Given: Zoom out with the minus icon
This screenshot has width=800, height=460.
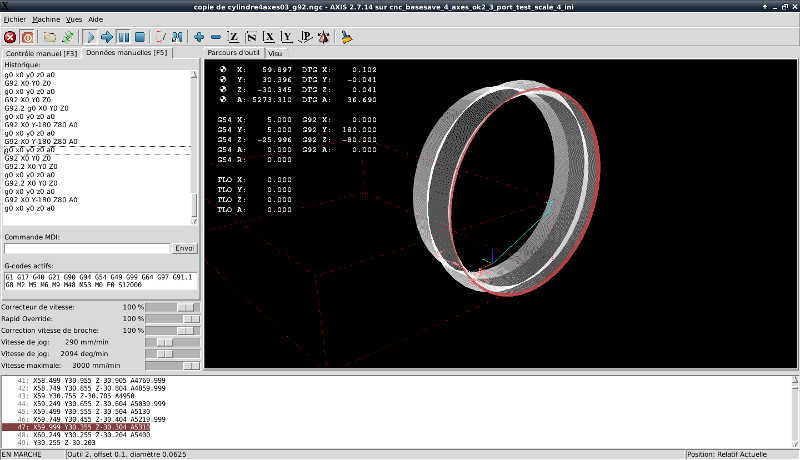Looking at the screenshot, I should pyautogui.click(x=216, y=37).
